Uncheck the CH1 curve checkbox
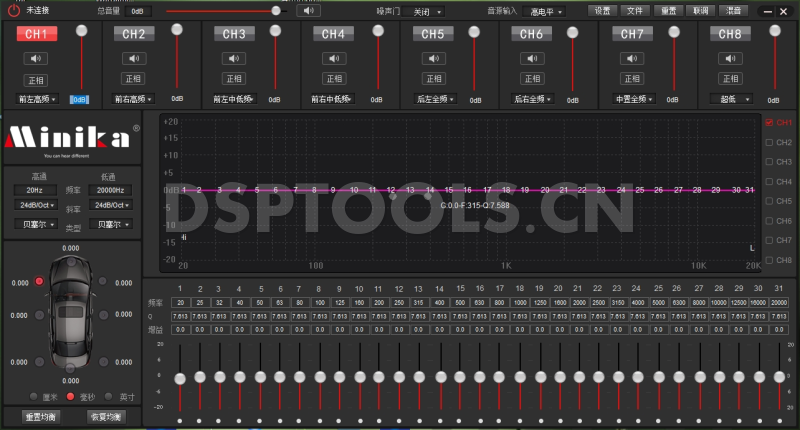This screenshot has height=430, width=800. [769, 122]
